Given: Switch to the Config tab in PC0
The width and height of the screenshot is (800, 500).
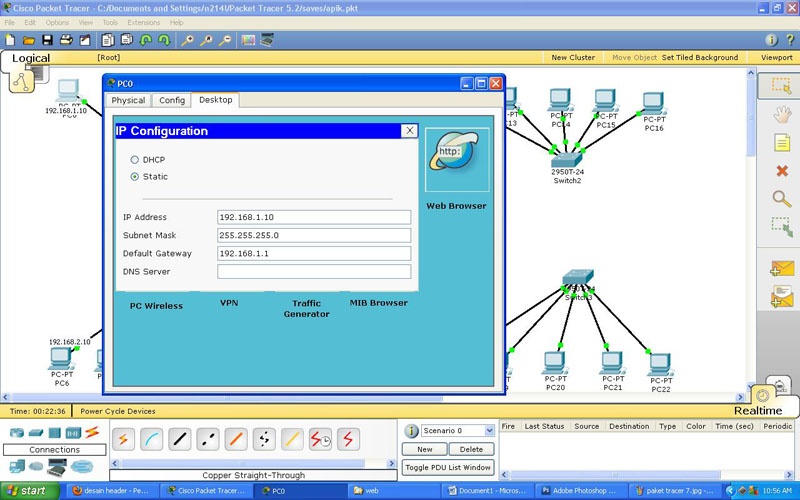Looking at the screenshot, I should point(172,101).
